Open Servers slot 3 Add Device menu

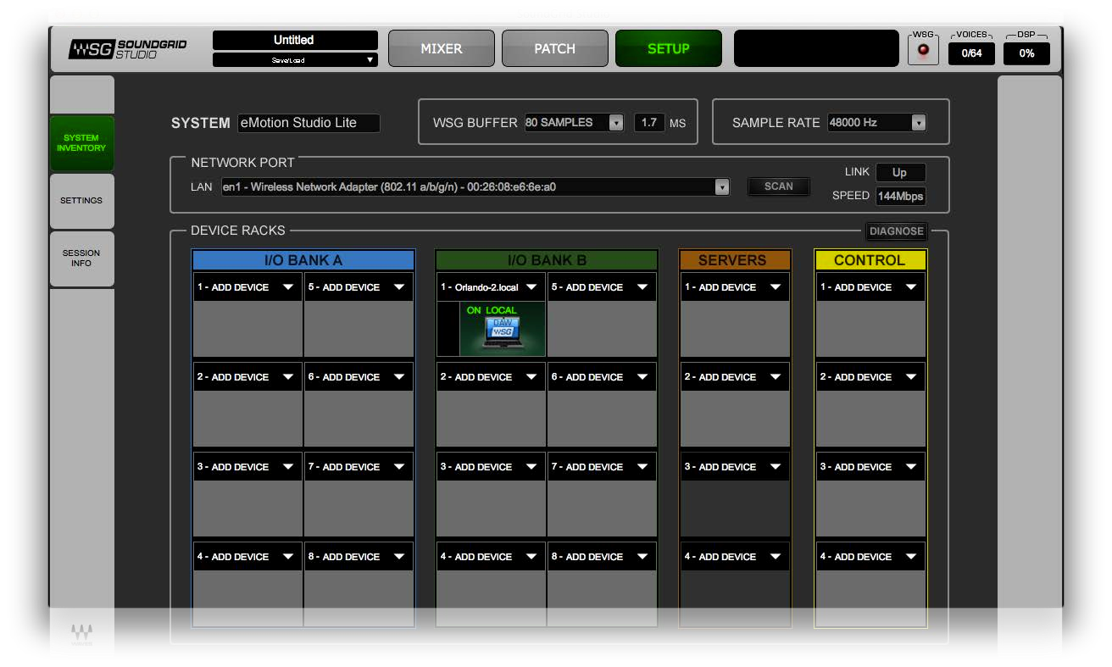click(734, 467)
